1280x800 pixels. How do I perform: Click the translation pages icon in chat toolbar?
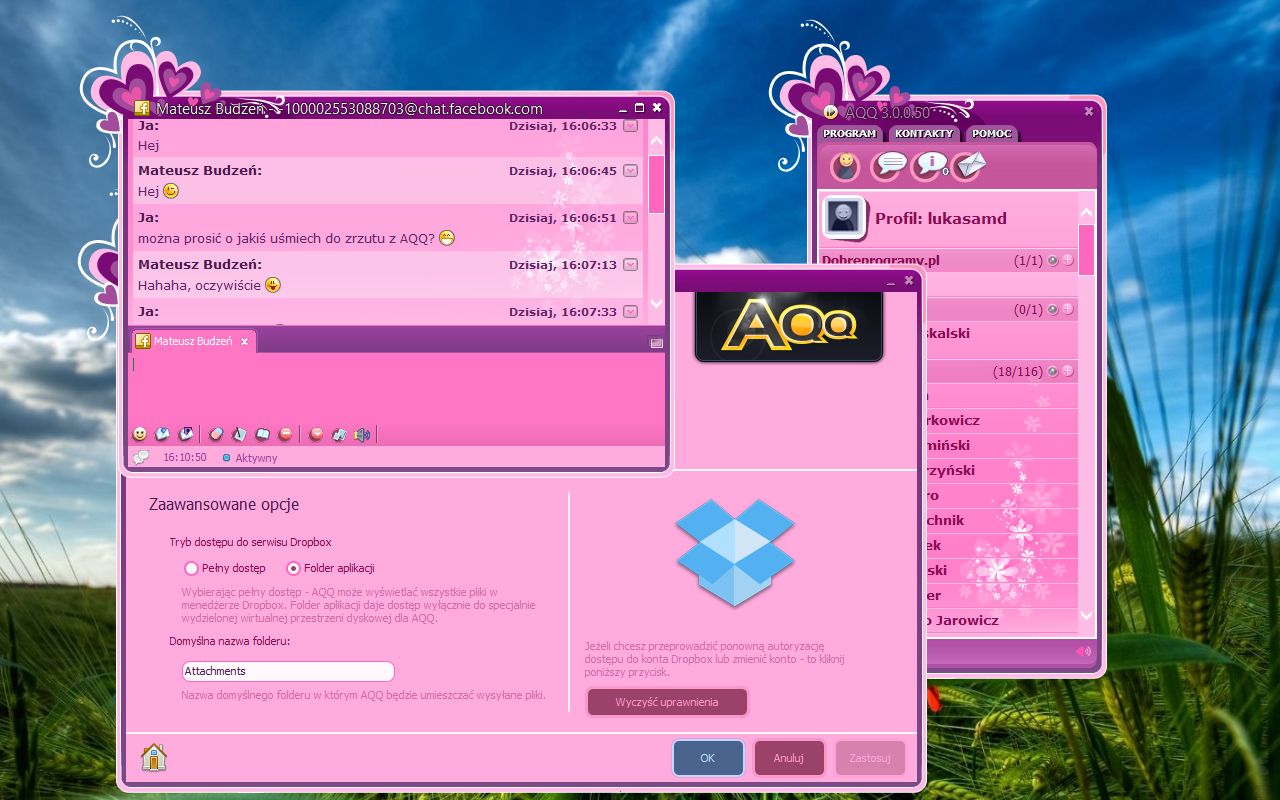339,434
